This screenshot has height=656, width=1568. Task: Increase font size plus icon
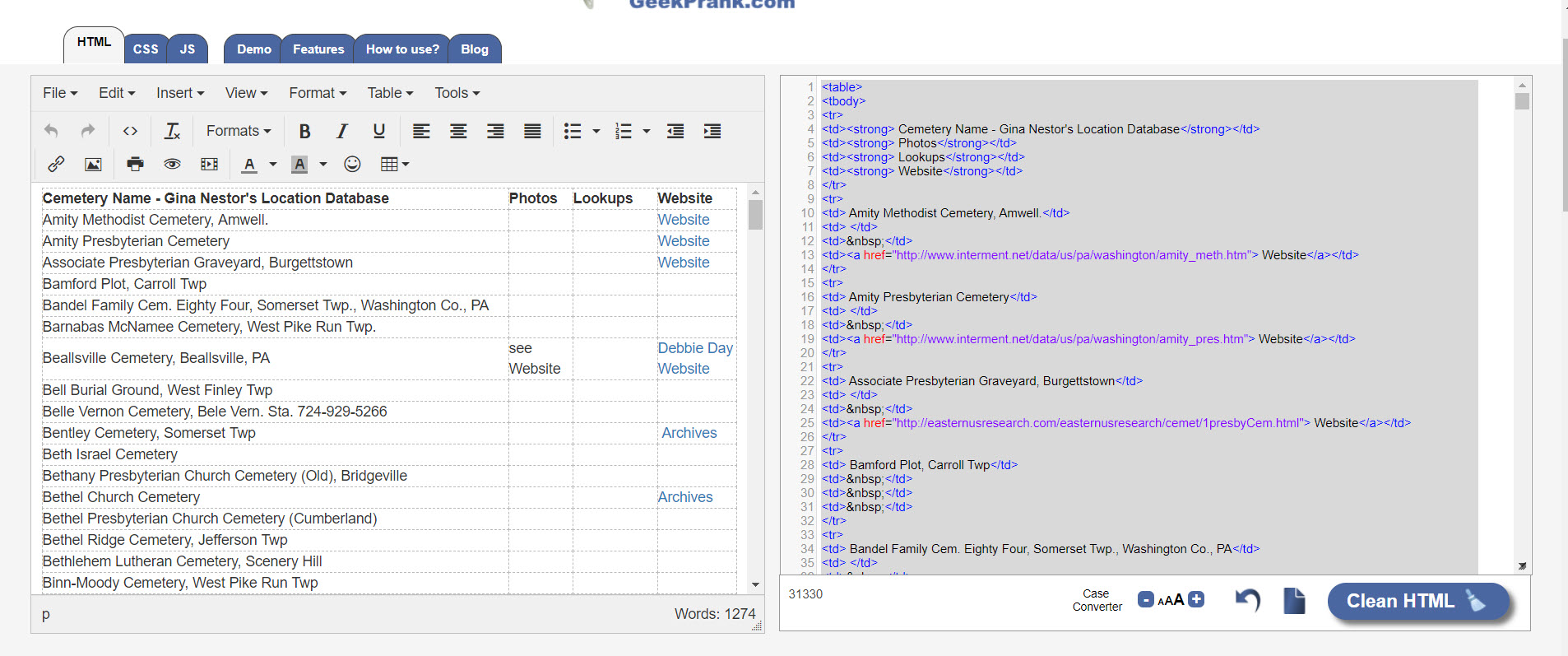(1197, 599)
